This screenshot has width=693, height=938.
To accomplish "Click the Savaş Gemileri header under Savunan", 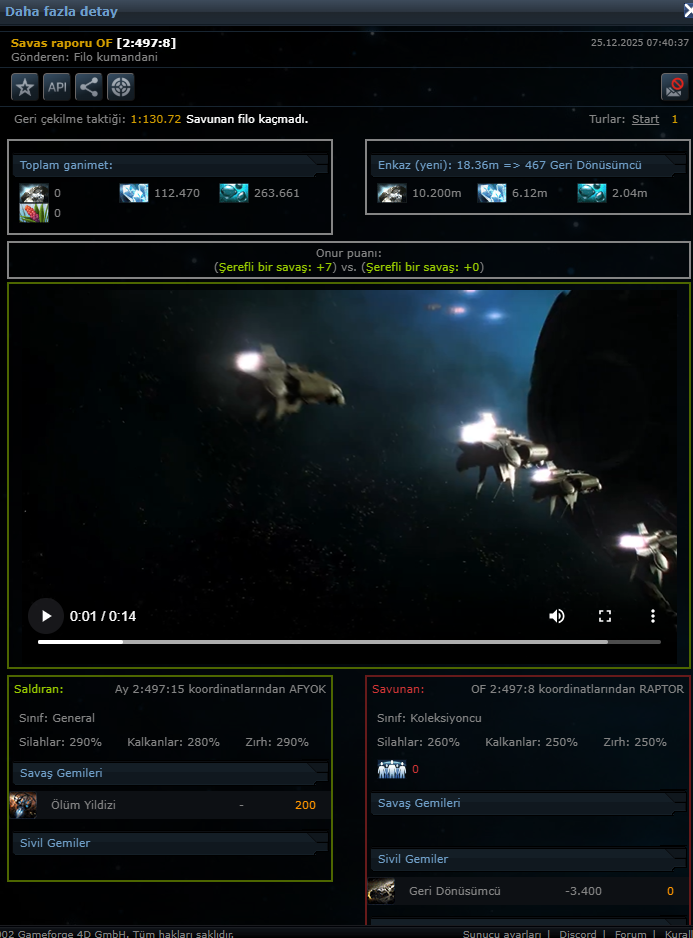I will [x=528, y=803].
